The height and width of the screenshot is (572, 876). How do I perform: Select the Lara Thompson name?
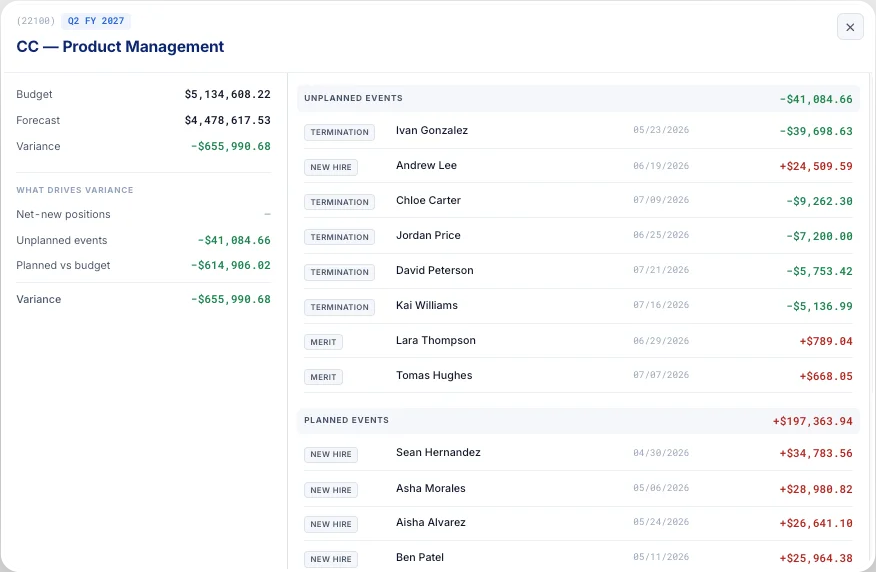(x=436, y=340)
